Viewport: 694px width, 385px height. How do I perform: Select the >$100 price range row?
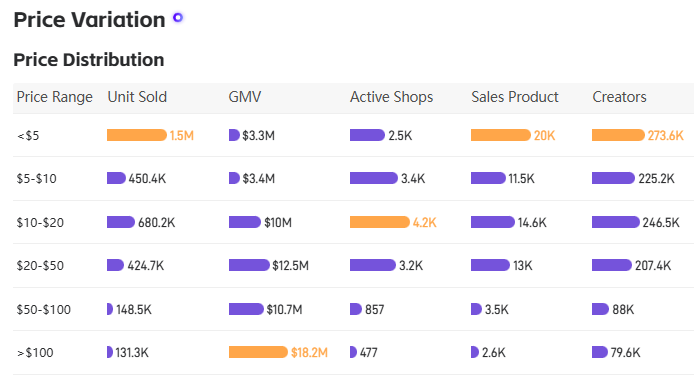point(353,353)
